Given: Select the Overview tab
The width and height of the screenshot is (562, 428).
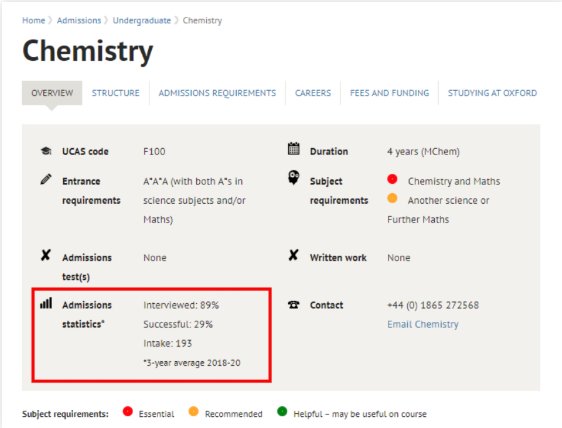Looking at the screenshot, I should click(52, 93).
